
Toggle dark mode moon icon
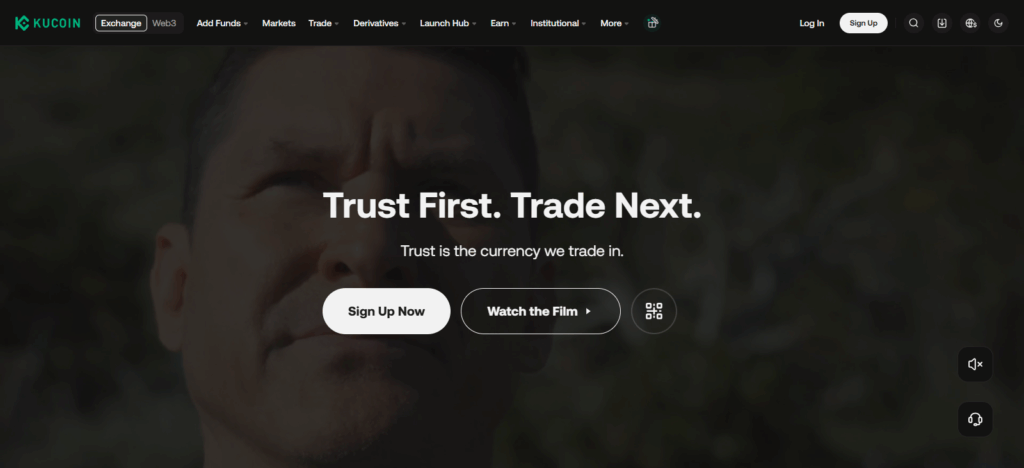[999, 23]
